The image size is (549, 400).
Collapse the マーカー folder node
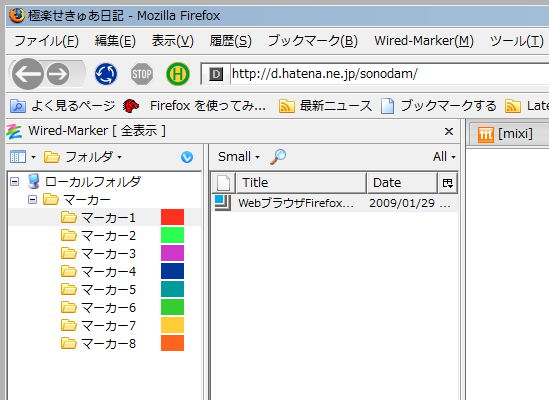pyautogui.click(x=33, y=200)
